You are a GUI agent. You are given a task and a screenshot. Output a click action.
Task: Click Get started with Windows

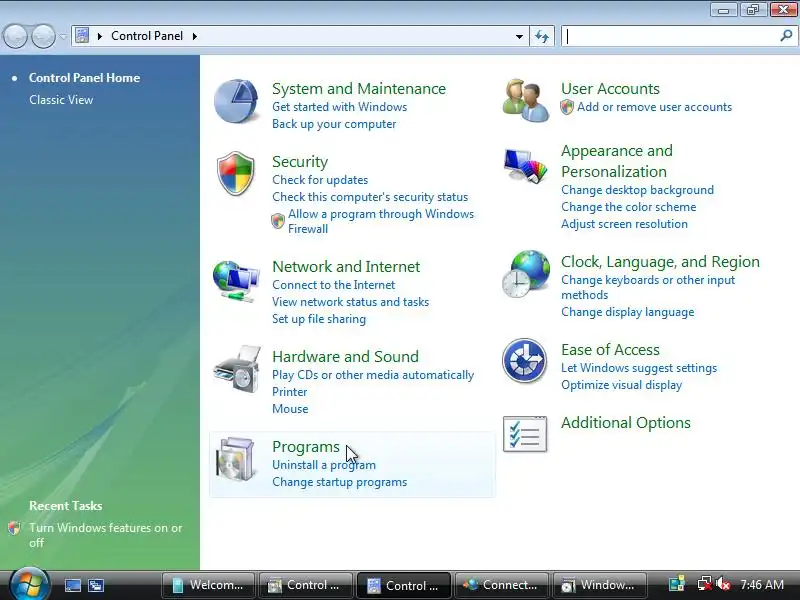(339, 107)
